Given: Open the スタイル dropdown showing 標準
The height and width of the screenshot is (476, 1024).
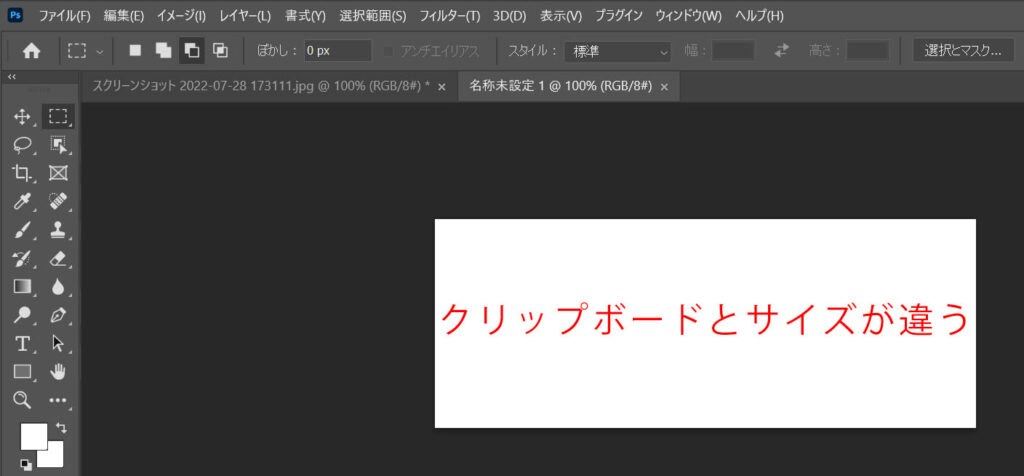Looking at the screenshot, I should 618,51.
